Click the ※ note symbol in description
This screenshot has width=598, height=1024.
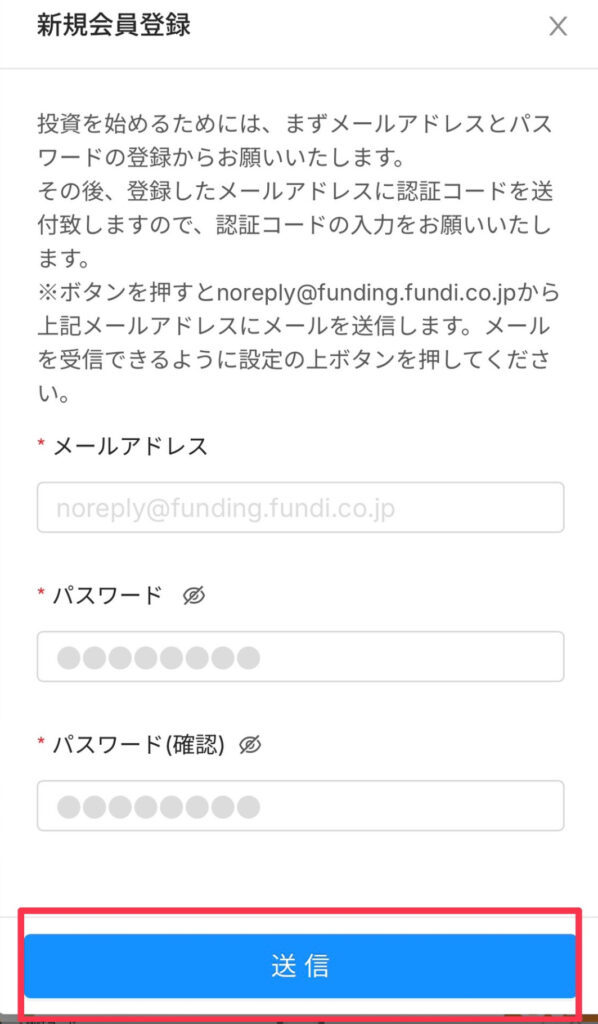point(48,293)
